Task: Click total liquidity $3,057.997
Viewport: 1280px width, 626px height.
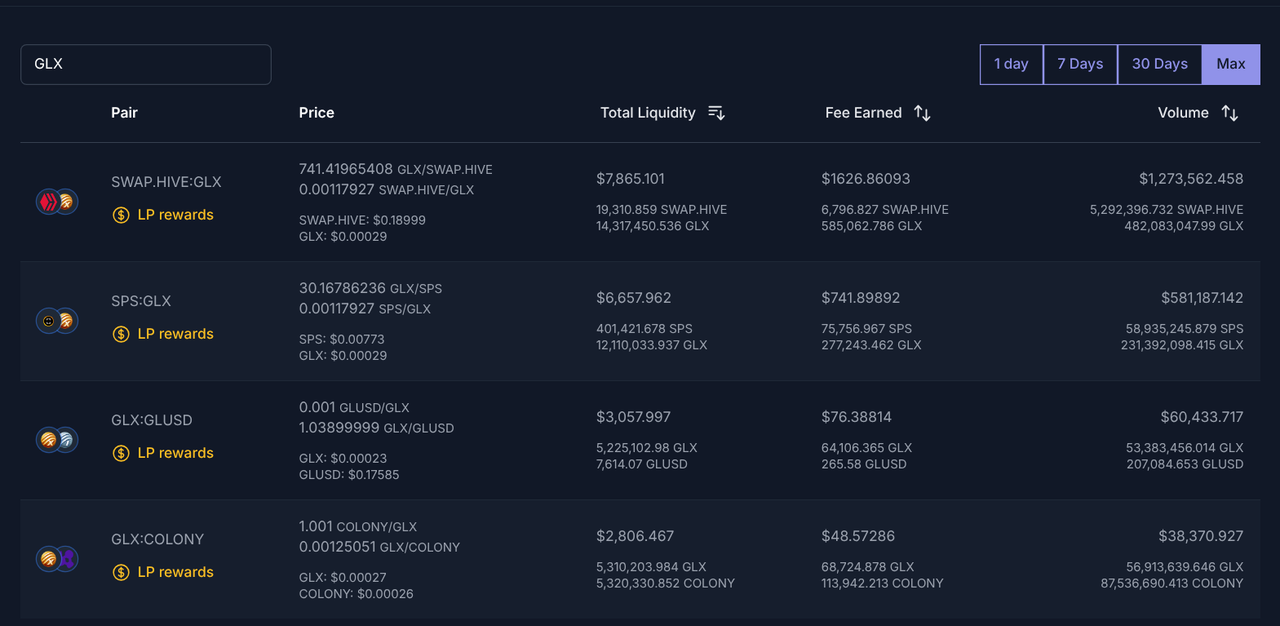Action: point(633,417)
